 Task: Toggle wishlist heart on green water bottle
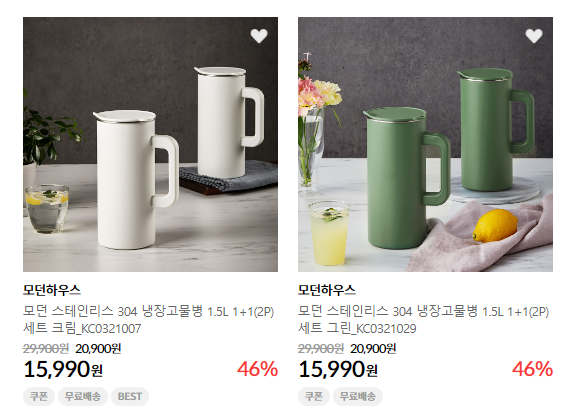[534, 36]
